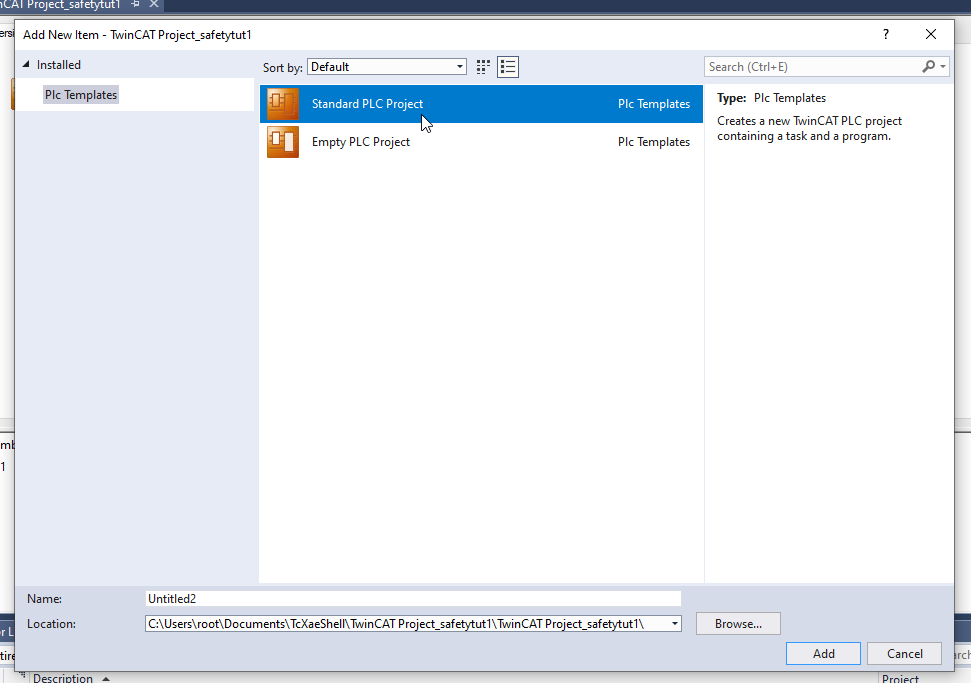The width and height of the screenshot is (971, 683).
Task: Click the Standard PLC Project orange icon
Action: point(283,104)
